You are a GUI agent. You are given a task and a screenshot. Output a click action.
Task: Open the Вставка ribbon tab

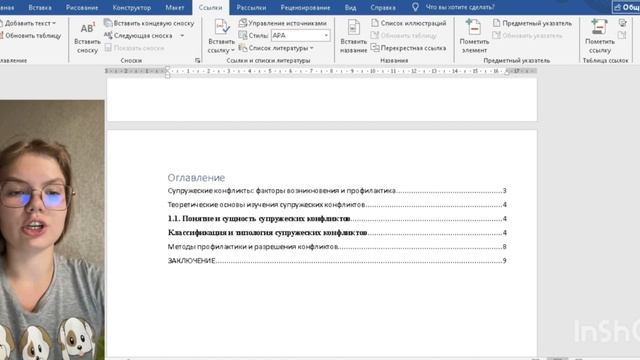click(40, 7)
